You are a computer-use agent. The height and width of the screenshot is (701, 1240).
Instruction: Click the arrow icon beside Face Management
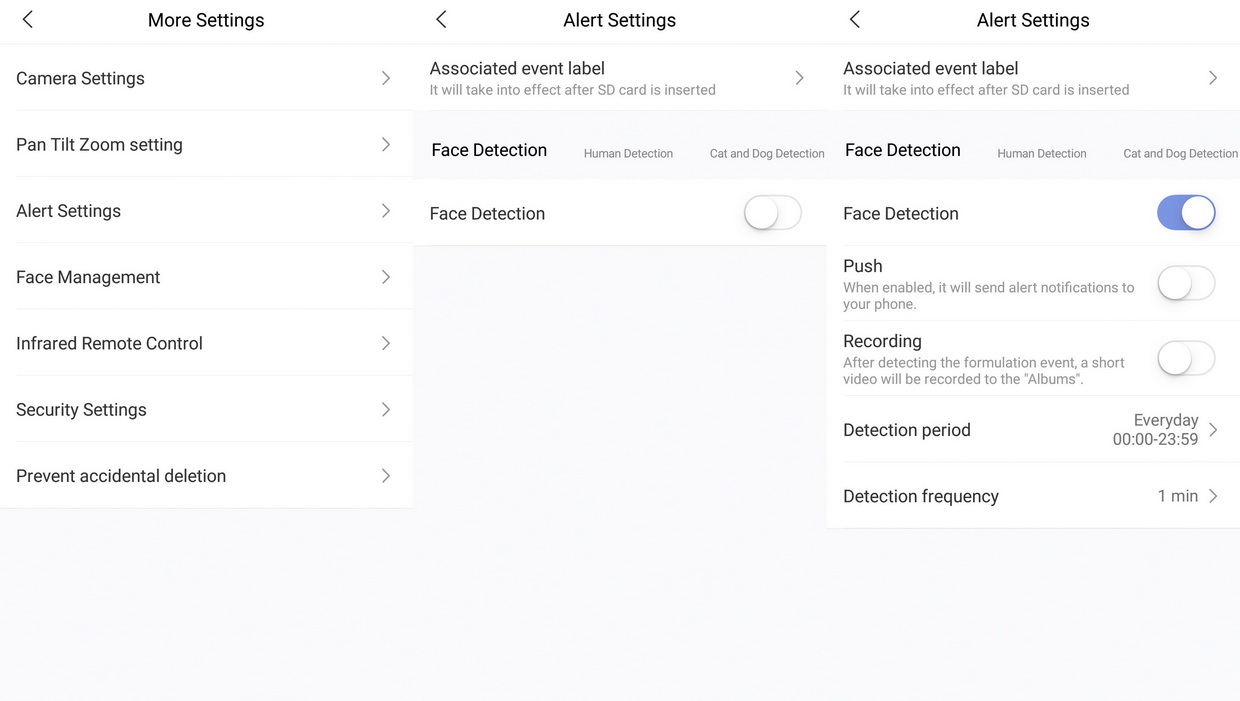(386, 277)
